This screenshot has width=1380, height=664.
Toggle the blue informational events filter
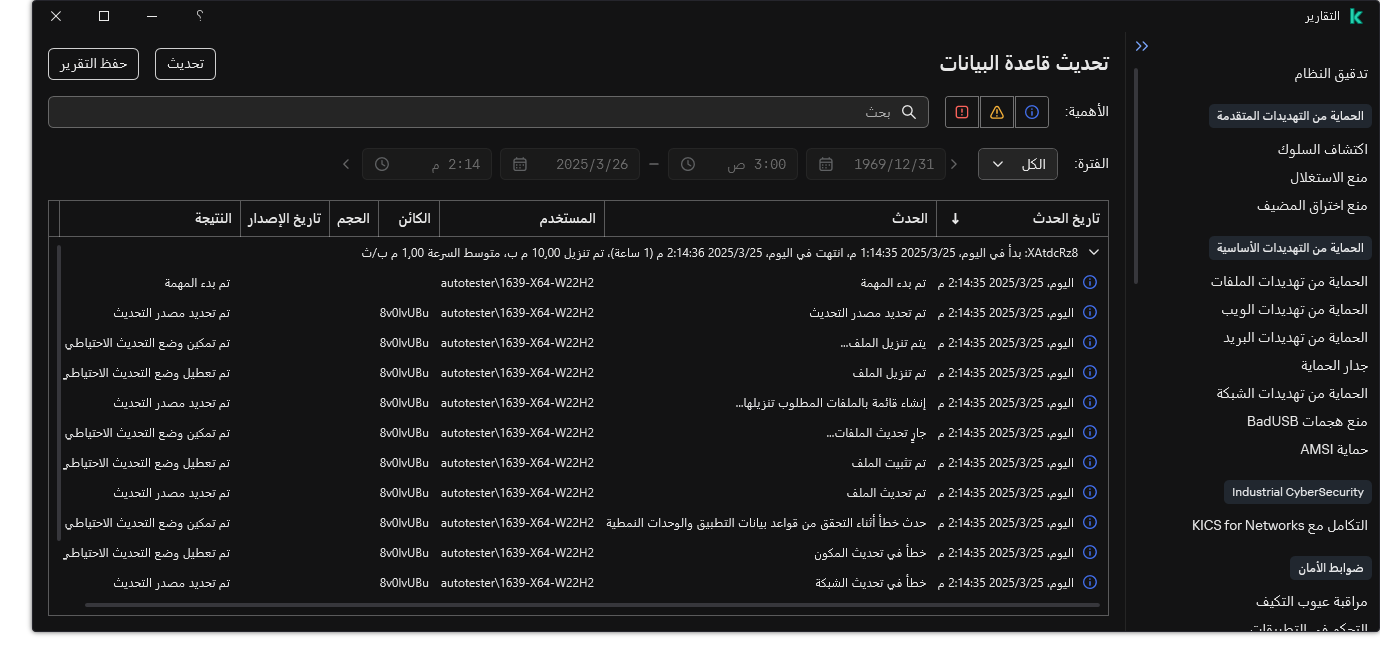1031,112
